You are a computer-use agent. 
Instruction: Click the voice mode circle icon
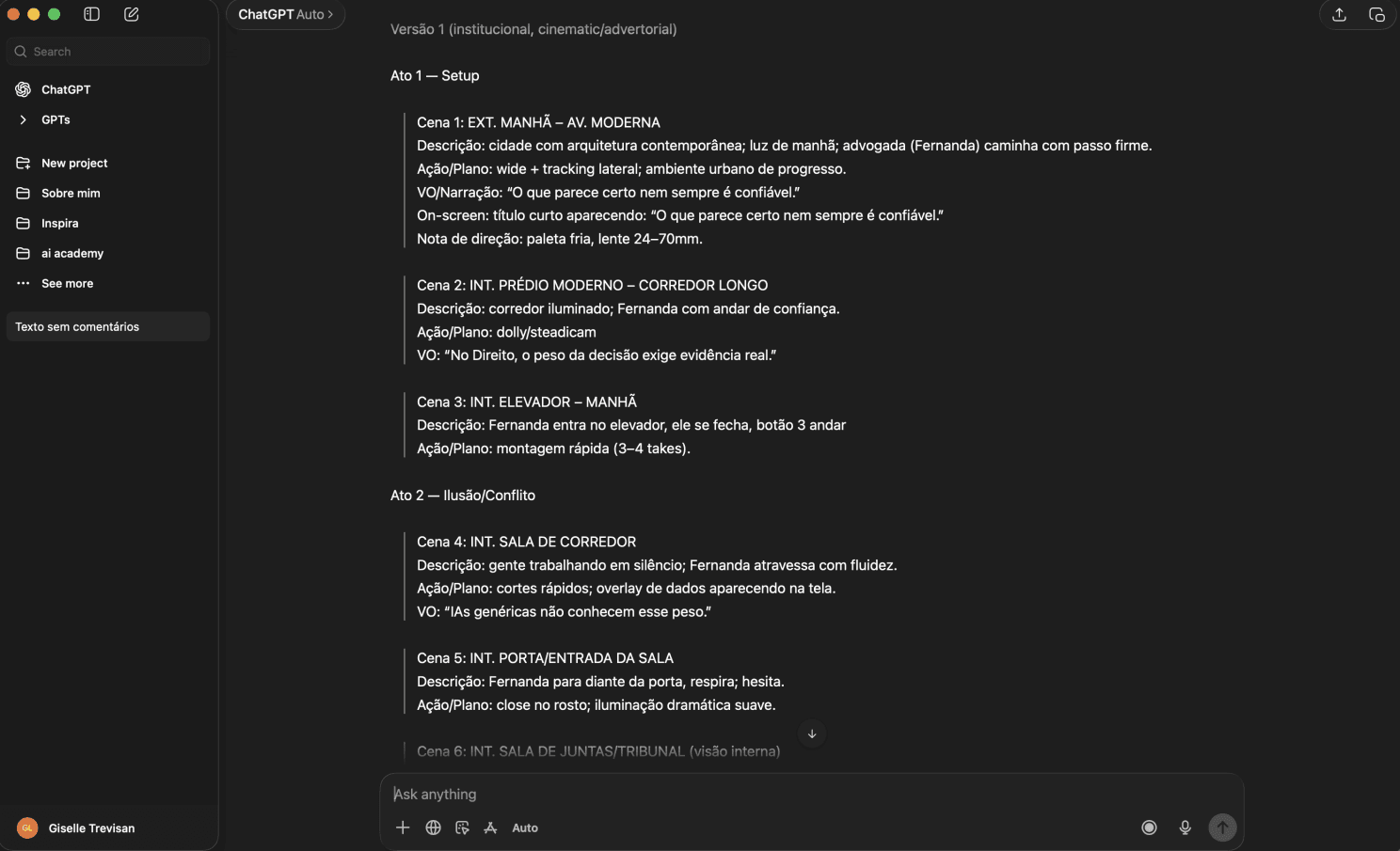1149,827
